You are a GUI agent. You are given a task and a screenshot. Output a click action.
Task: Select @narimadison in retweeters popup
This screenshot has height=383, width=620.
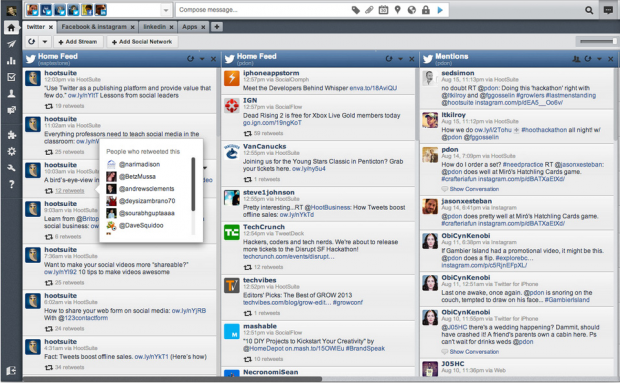point(140,164)
